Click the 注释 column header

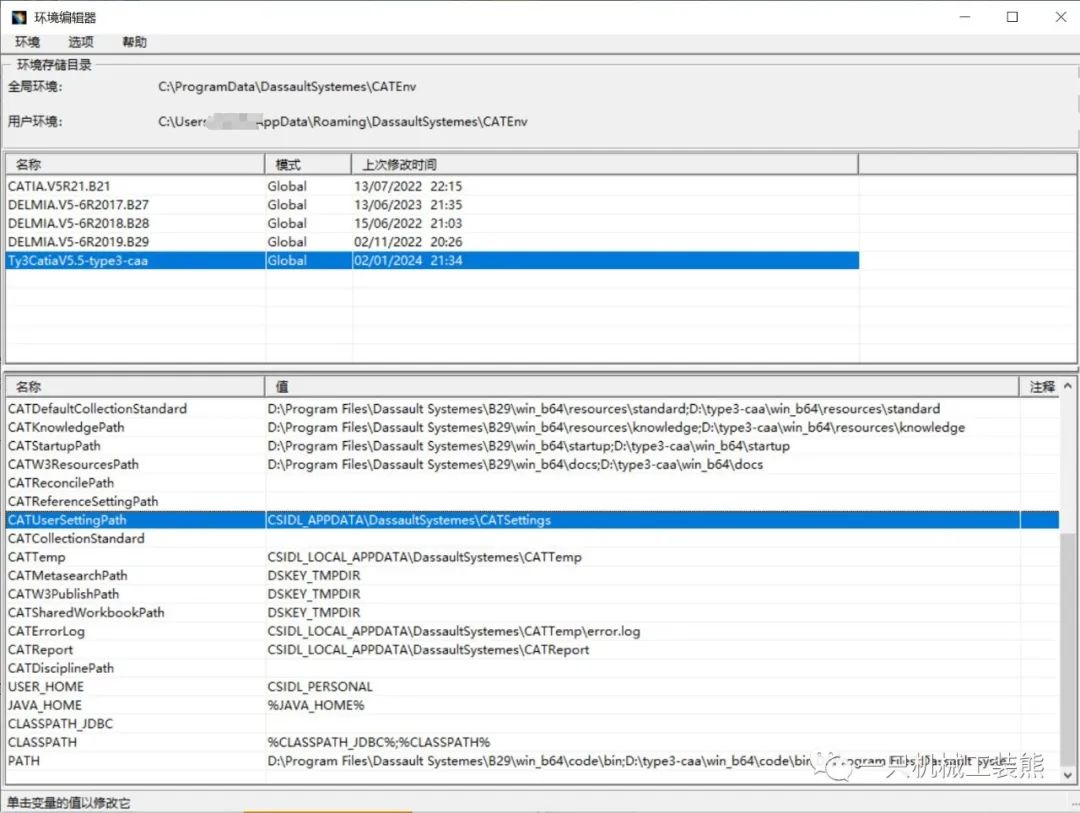pyautogui.click(x=1041, y=387)
